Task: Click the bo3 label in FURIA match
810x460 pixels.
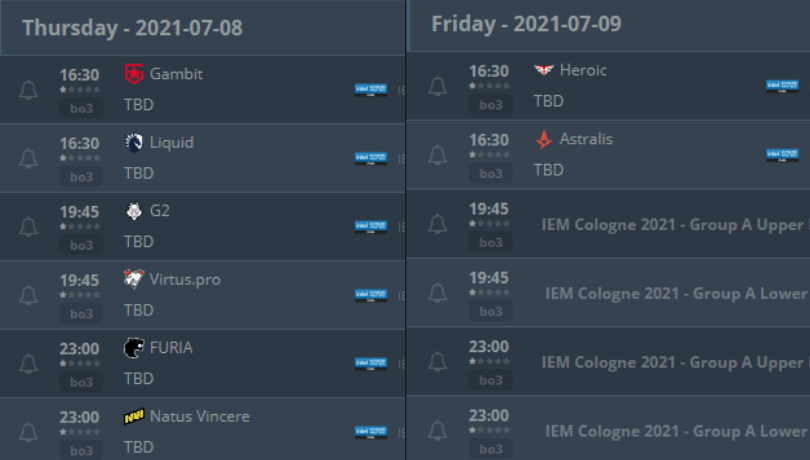Action: pyautogui.click(x=82, y=382)
